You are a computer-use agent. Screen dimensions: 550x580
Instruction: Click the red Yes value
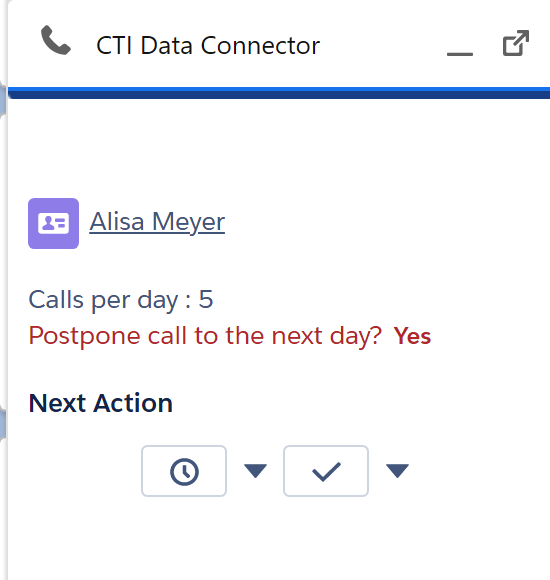click(412, 336)
